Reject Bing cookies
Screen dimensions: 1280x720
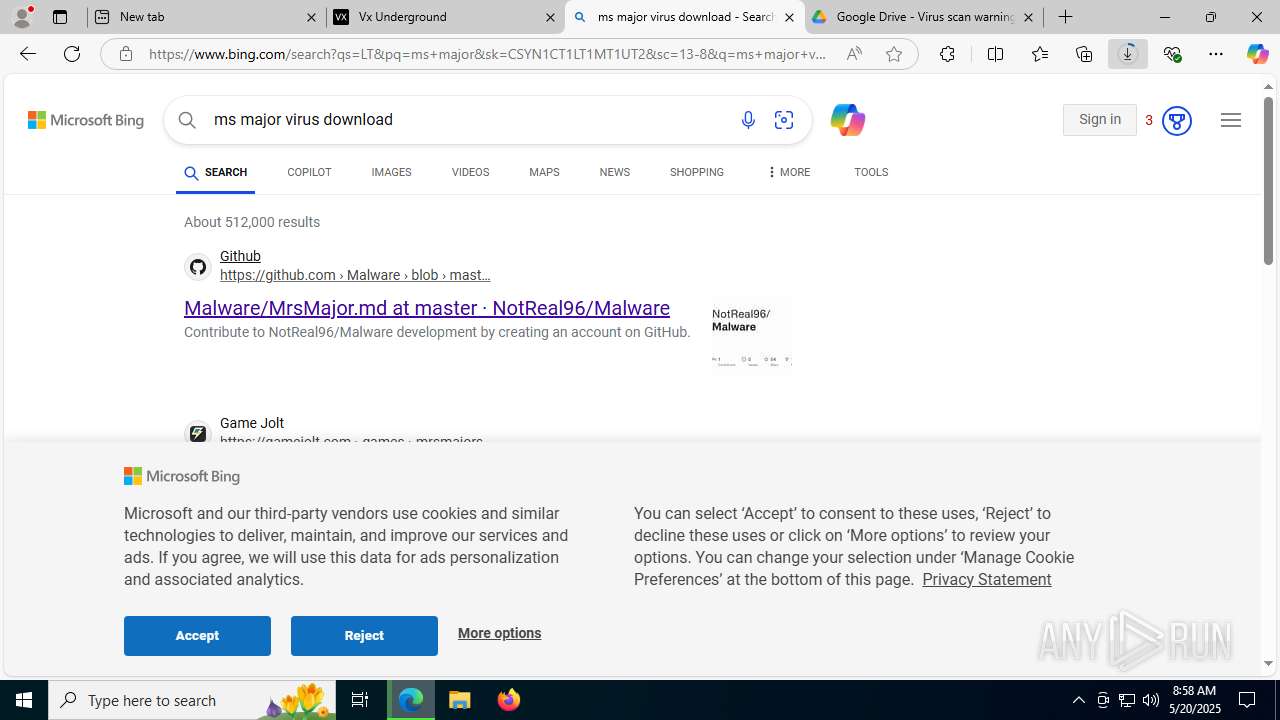(364, 636)
